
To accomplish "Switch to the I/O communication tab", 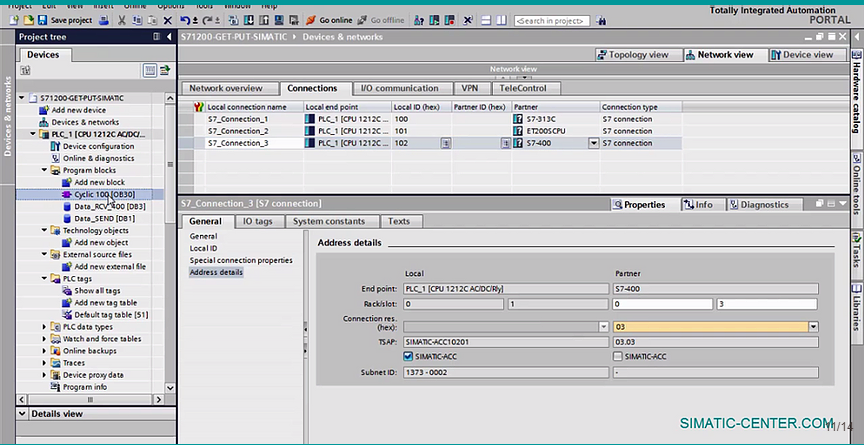I will tap(399, 88).
